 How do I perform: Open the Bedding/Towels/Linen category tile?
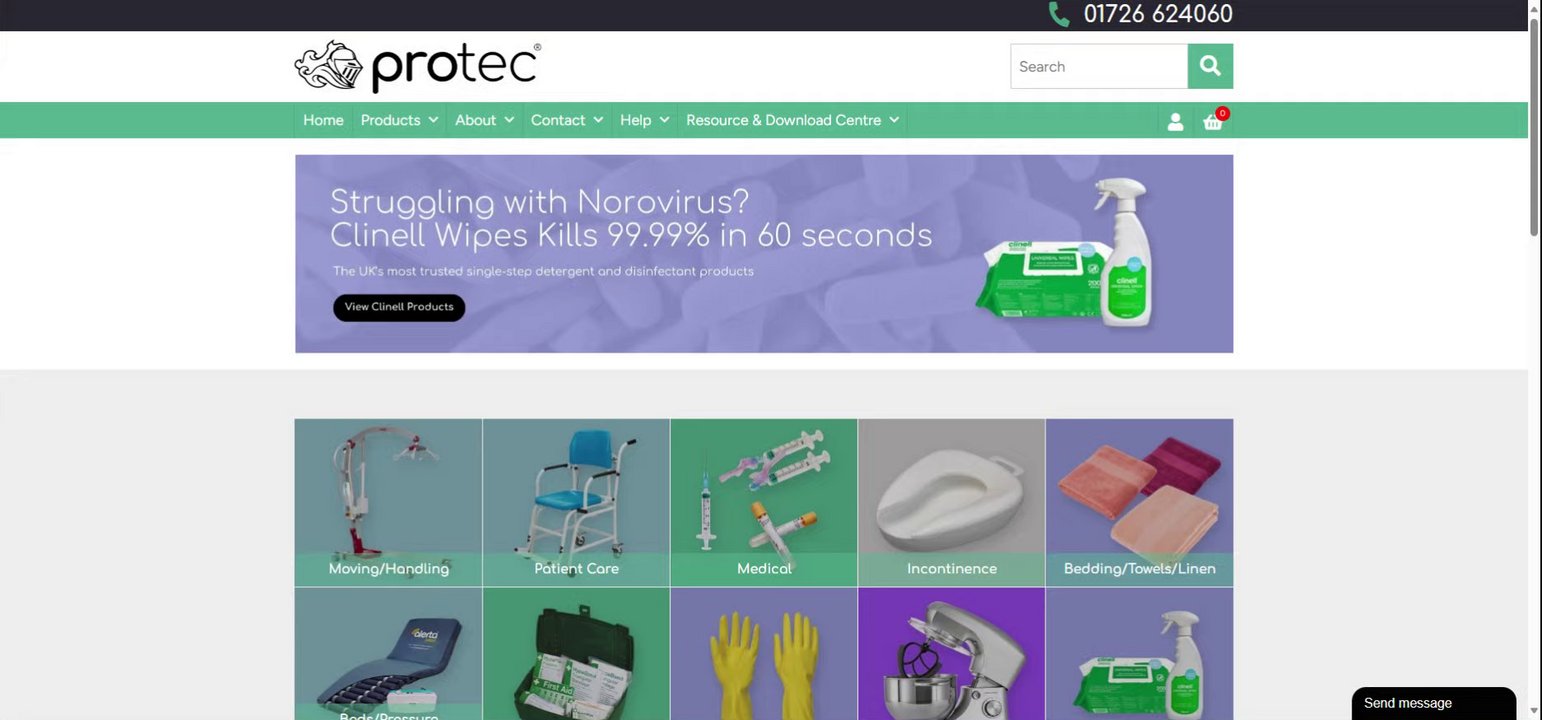[1139, 502]
